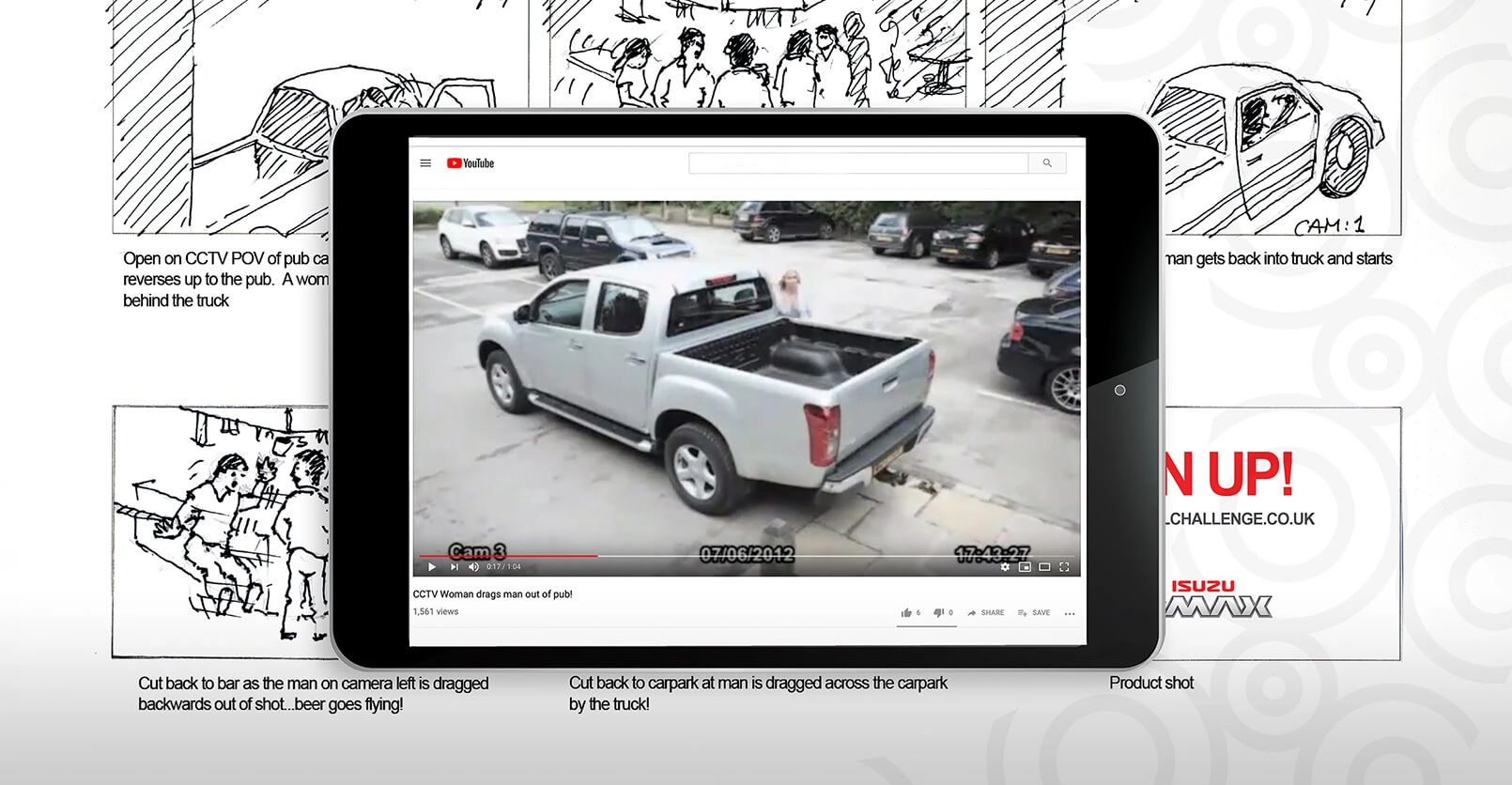The width and height of the screenshot is (1512, 785).
Task: Click the SHARE button
Action: [x=985, y=612]
